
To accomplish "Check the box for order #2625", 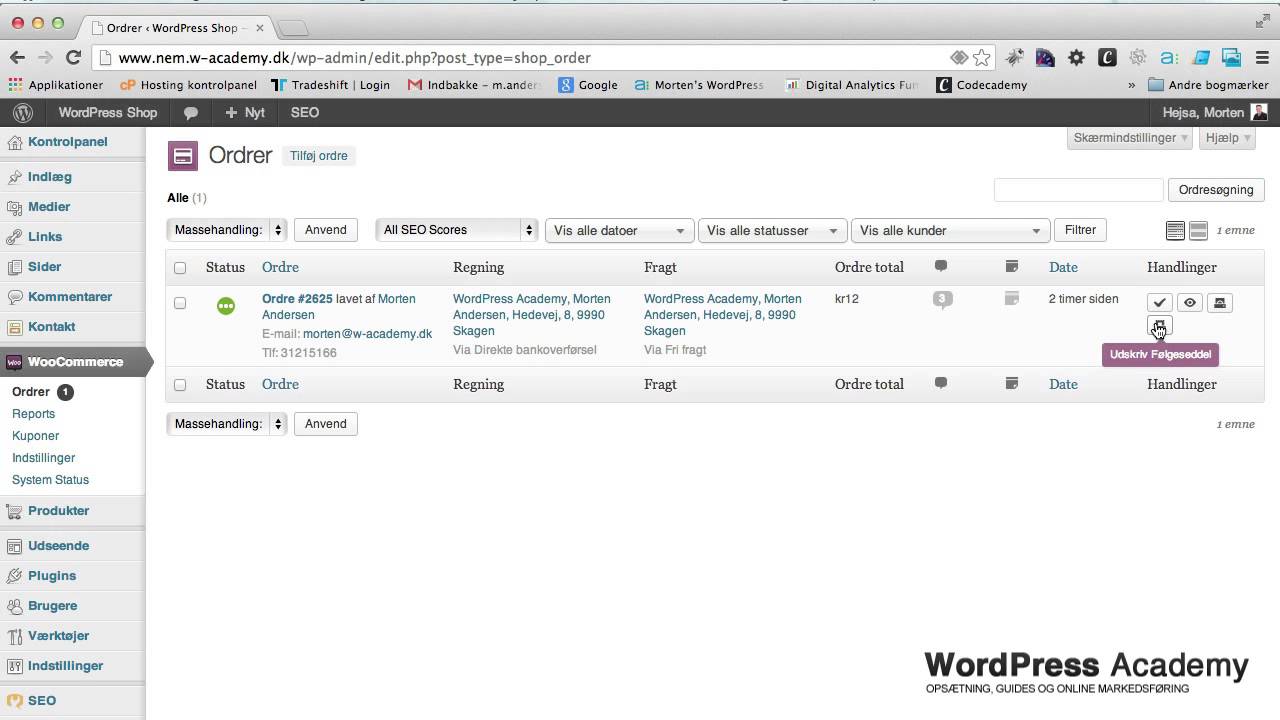I will pyautogui.click(x=180, y=303).
